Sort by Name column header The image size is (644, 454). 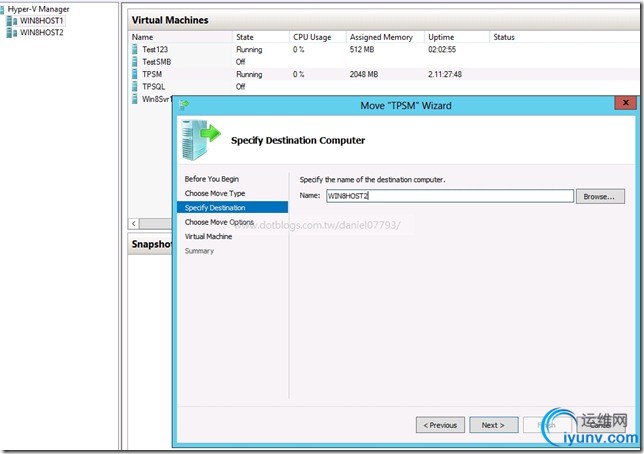coord(181,37)
